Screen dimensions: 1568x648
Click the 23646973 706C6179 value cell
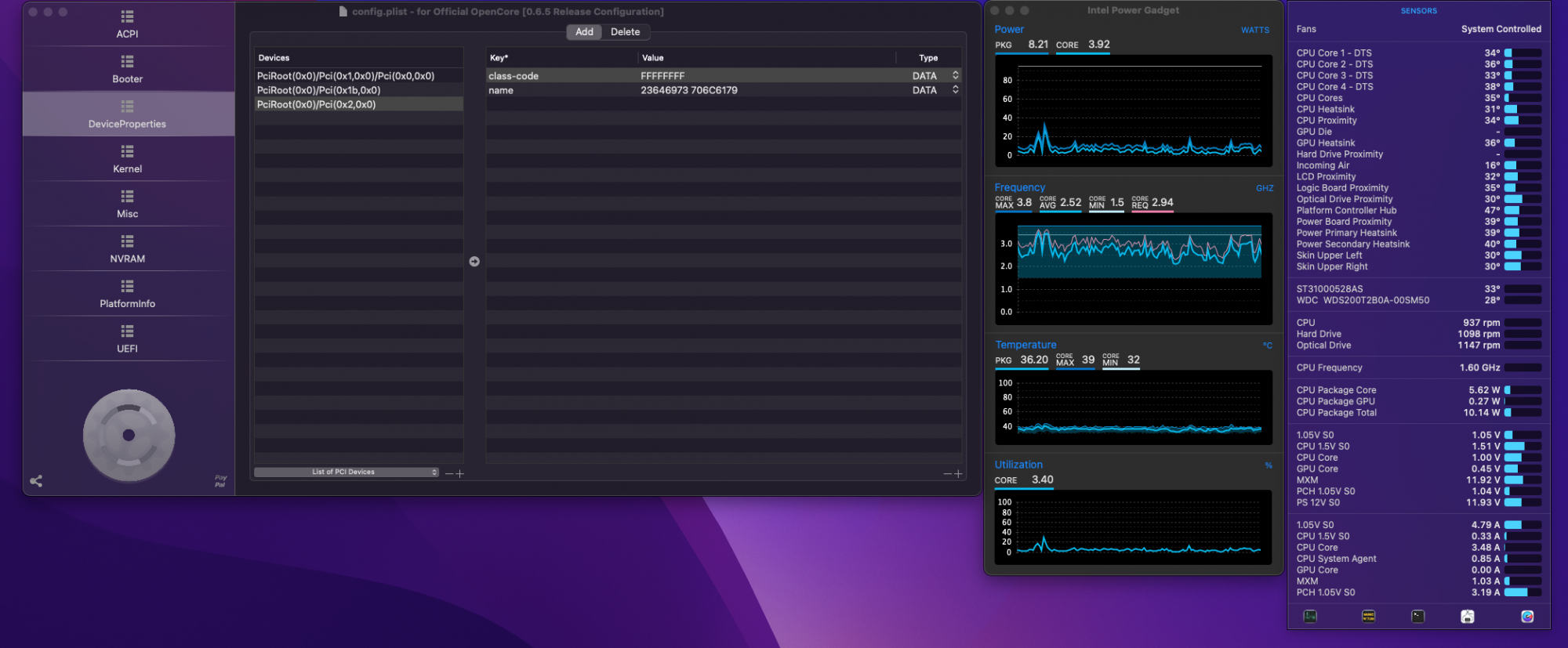pos(767,90)
